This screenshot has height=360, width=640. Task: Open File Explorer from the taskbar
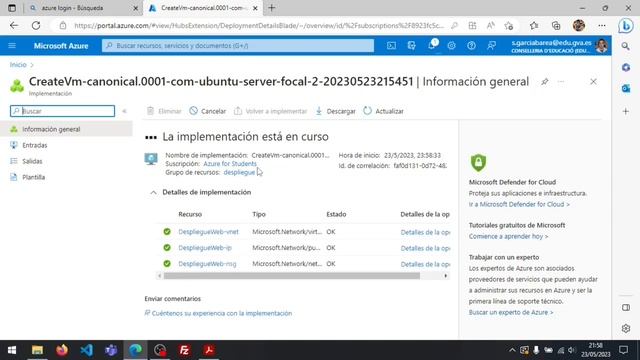click(x=38, y=350)
